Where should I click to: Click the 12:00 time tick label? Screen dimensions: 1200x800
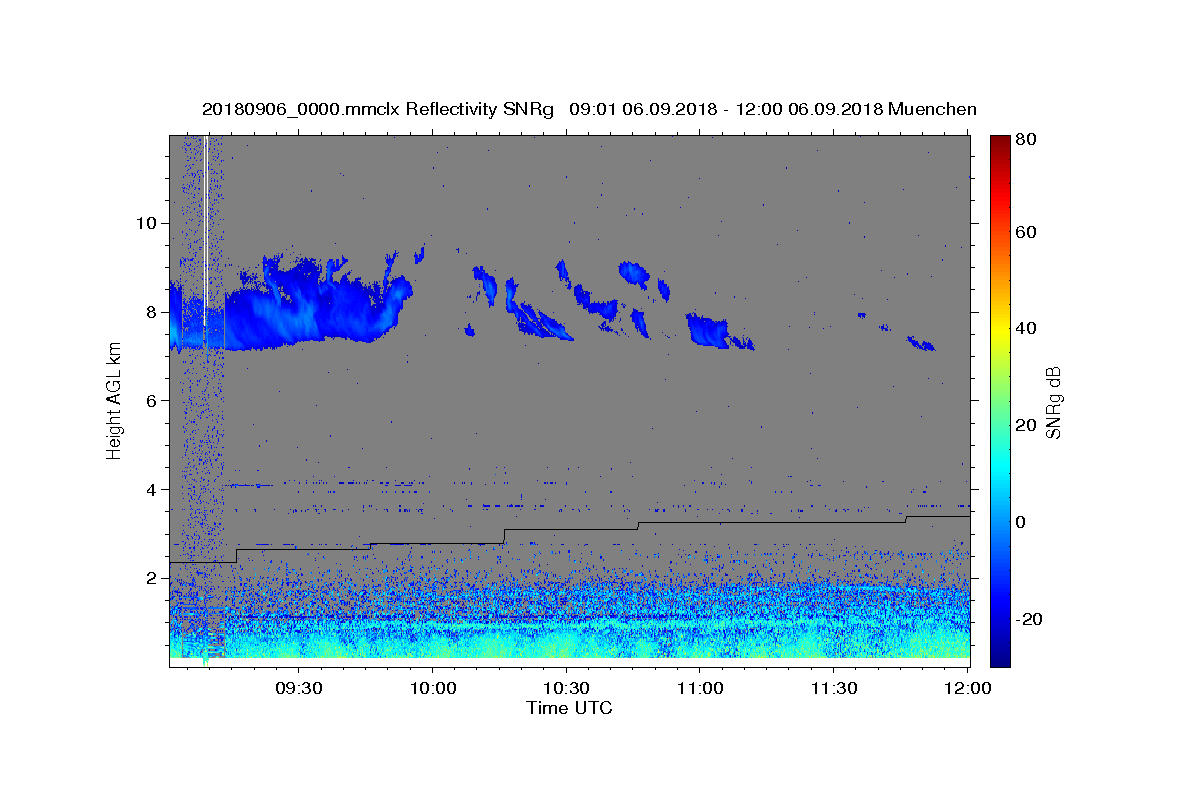967,688
